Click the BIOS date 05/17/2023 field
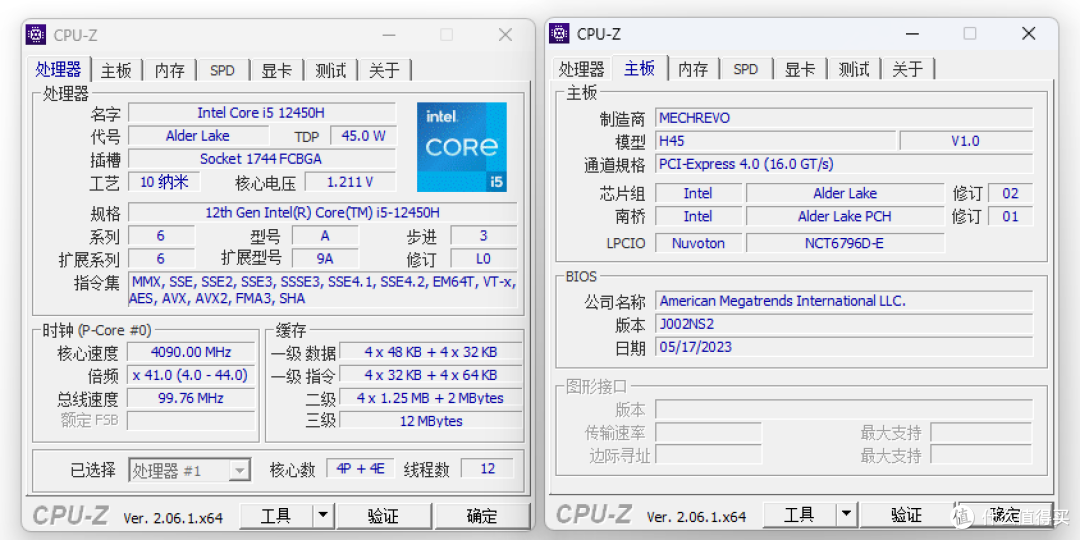 click(x=844, y=347)
